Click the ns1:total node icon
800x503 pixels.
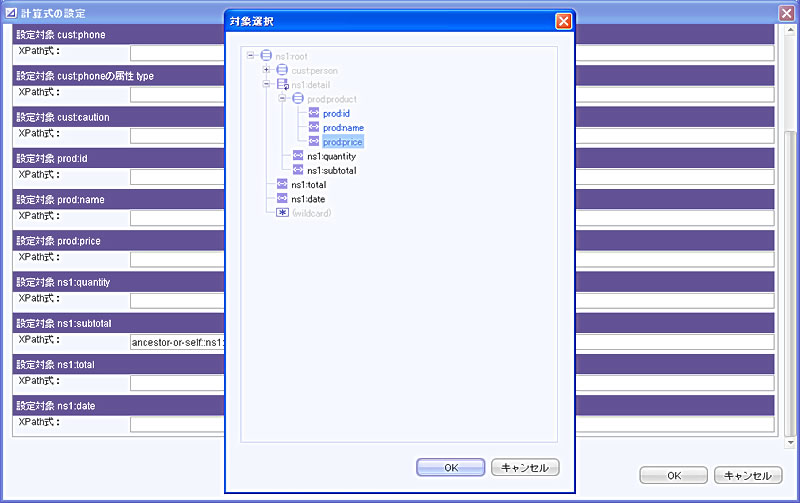click(x=282, y=184)
